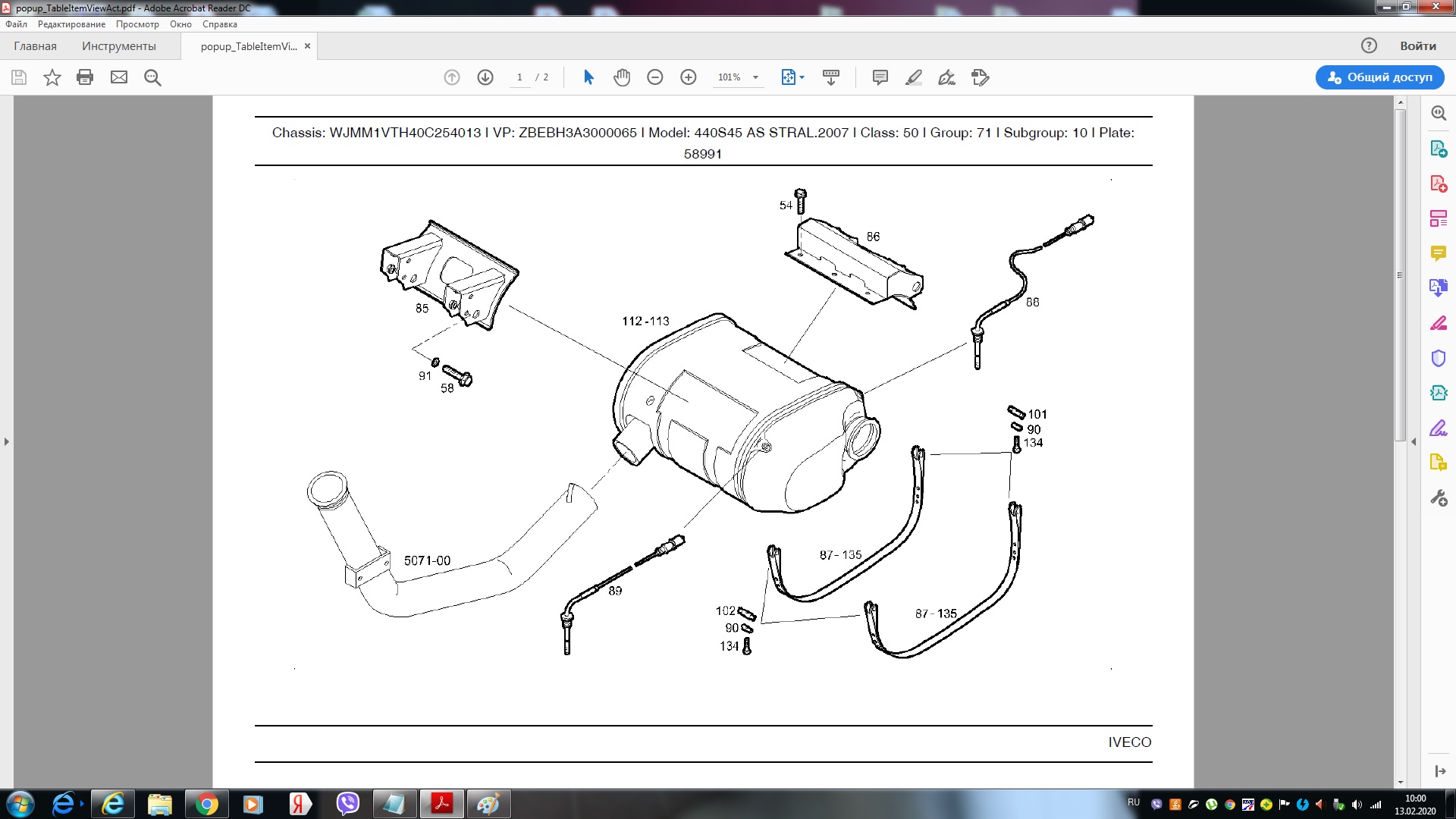Zoom in with plus icon
The width and height of the screenshot is (1456, 819).
(689, 77)
